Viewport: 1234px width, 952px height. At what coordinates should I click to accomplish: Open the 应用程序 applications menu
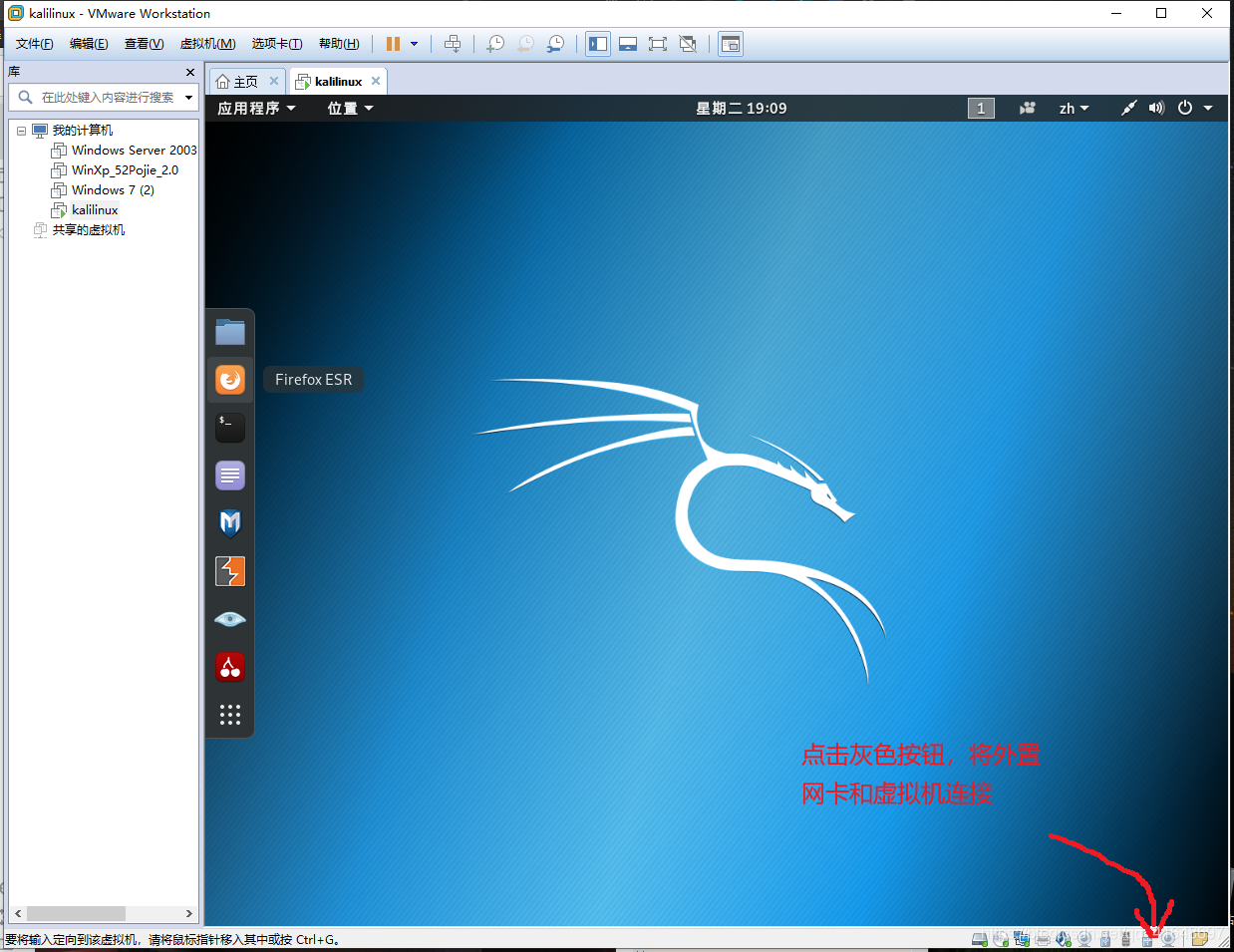click(256, 108)
